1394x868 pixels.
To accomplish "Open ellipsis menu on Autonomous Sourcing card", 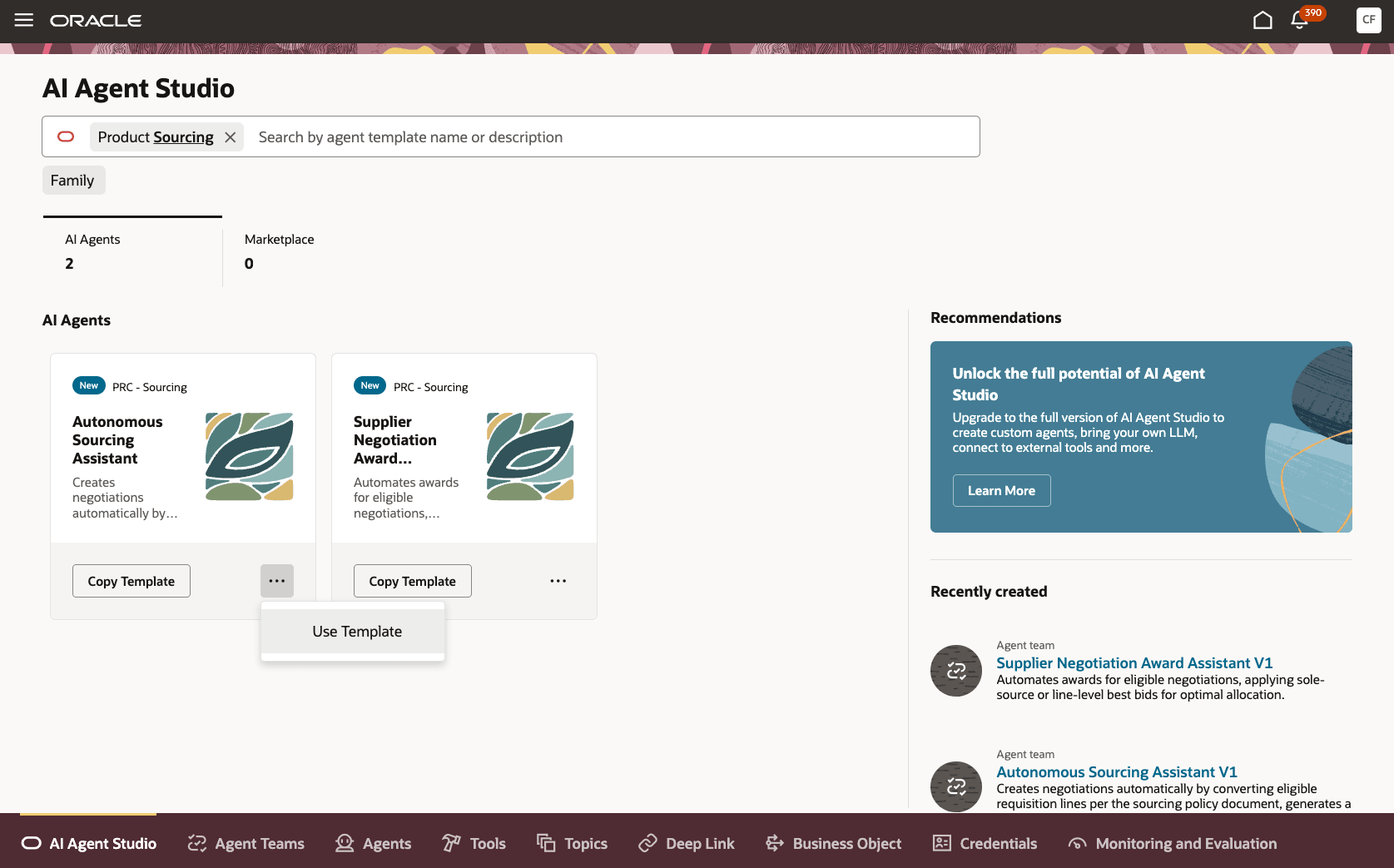I will click(x=276, y=580).
